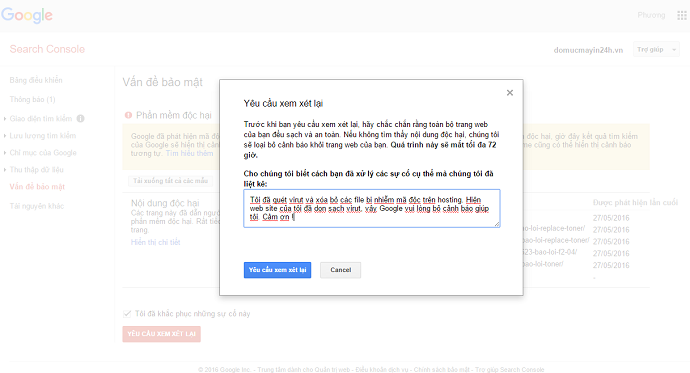Screen dimensions: 690x373
Task: Click the Được phát hiện lần cuối column header
Action: [635, 202]
